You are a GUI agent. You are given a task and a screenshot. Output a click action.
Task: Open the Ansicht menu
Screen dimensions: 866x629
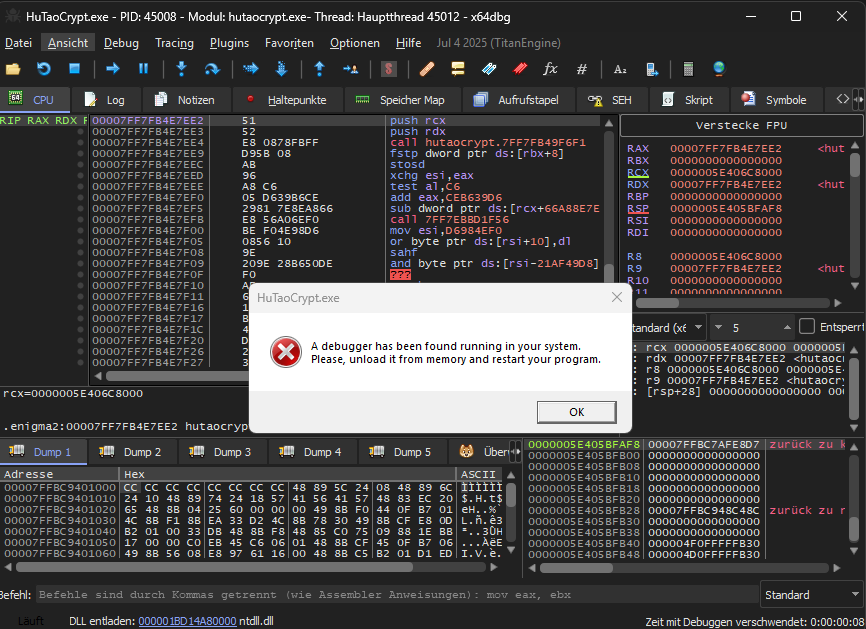68,43
